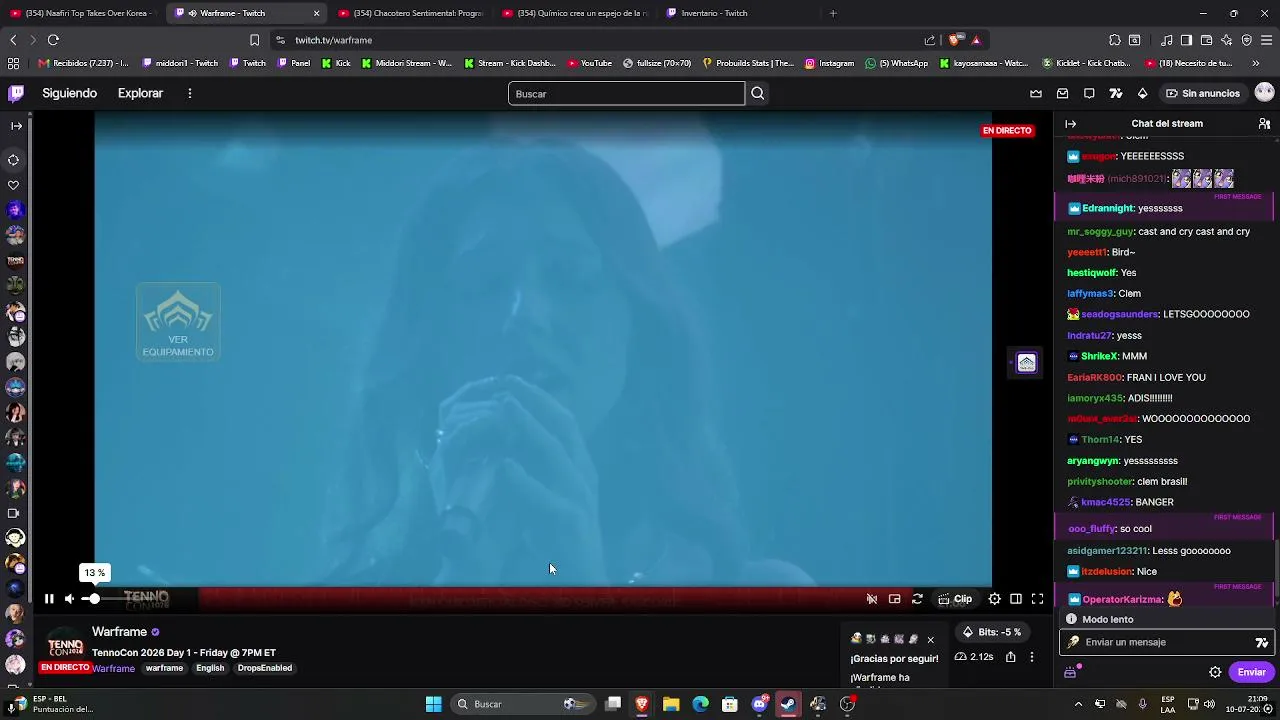Viewport: 1280px width, 720px height.
Task: Open the Brave Shields lion icon
Action: pos(955,40)
